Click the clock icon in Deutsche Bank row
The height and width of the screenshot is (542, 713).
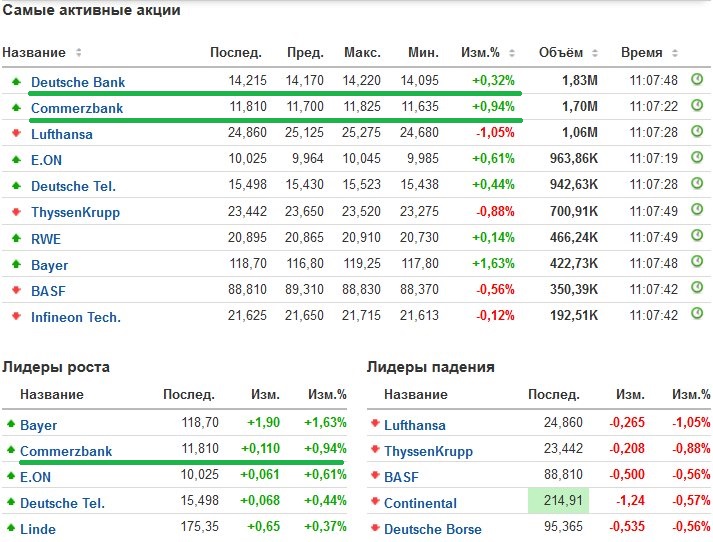coord(697,80)
